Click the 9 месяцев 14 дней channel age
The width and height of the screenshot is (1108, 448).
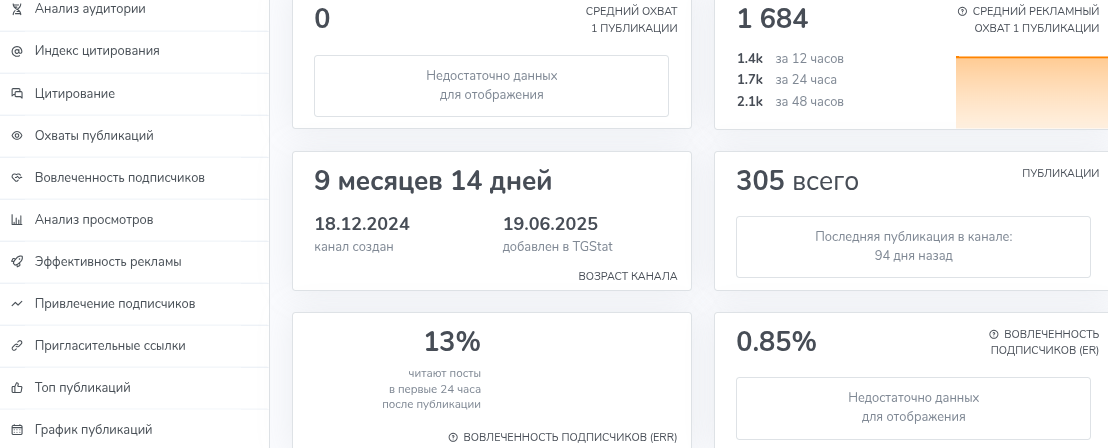[432, 181]
